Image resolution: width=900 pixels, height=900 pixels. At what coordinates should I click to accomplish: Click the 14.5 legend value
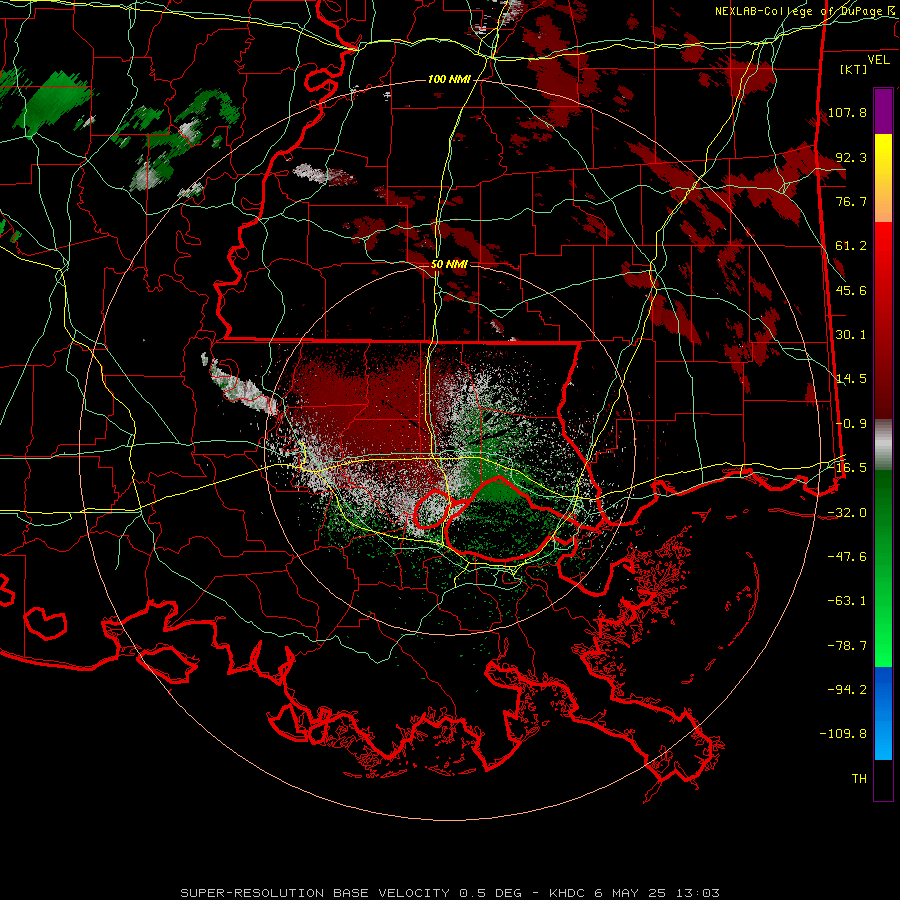click(x=851, y=379)
